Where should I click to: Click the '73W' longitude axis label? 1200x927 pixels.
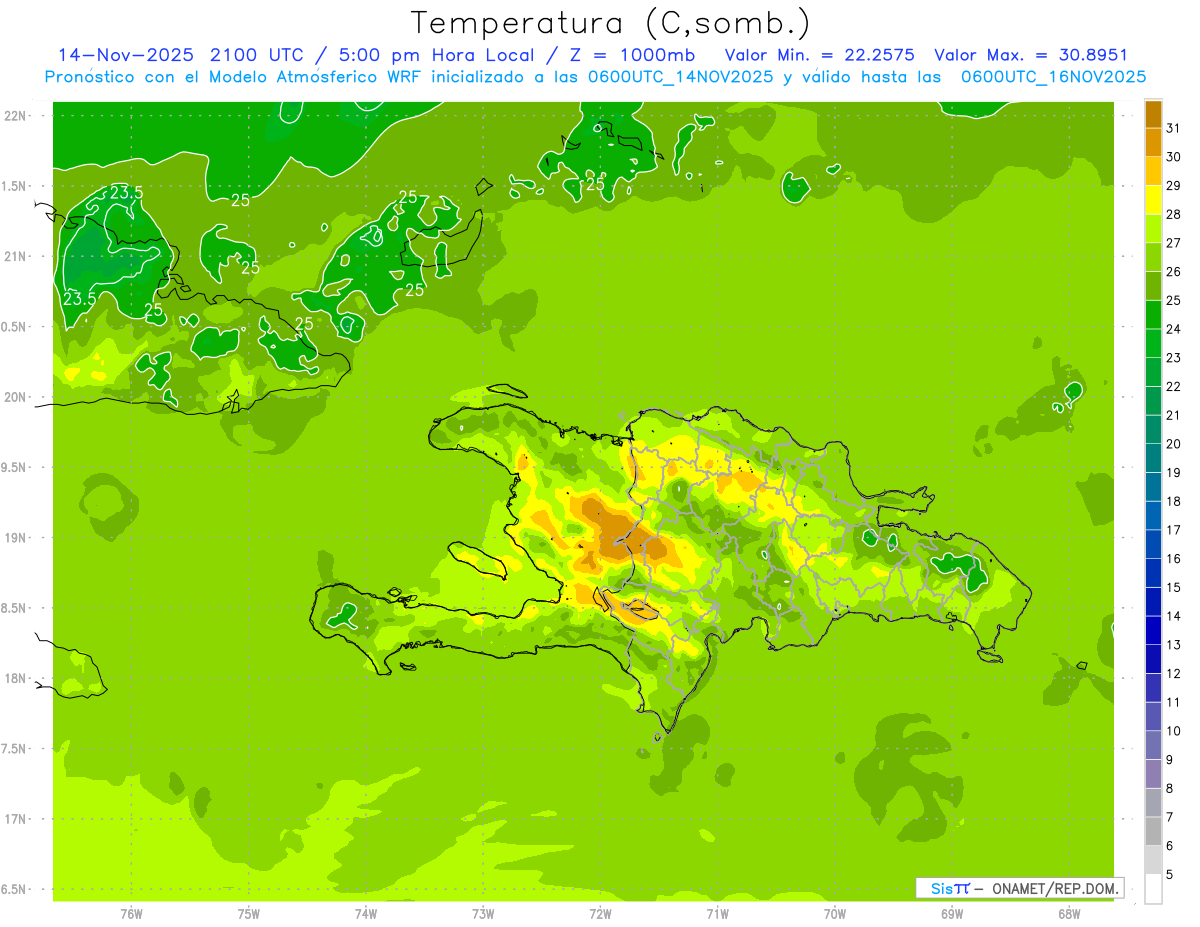click(x=483, y=913)
